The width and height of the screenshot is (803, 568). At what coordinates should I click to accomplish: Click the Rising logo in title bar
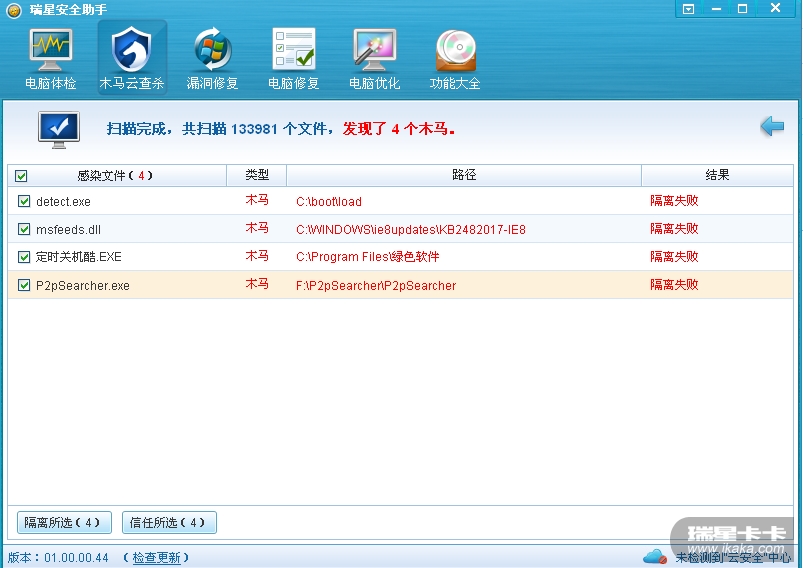[x=14, y=10]
